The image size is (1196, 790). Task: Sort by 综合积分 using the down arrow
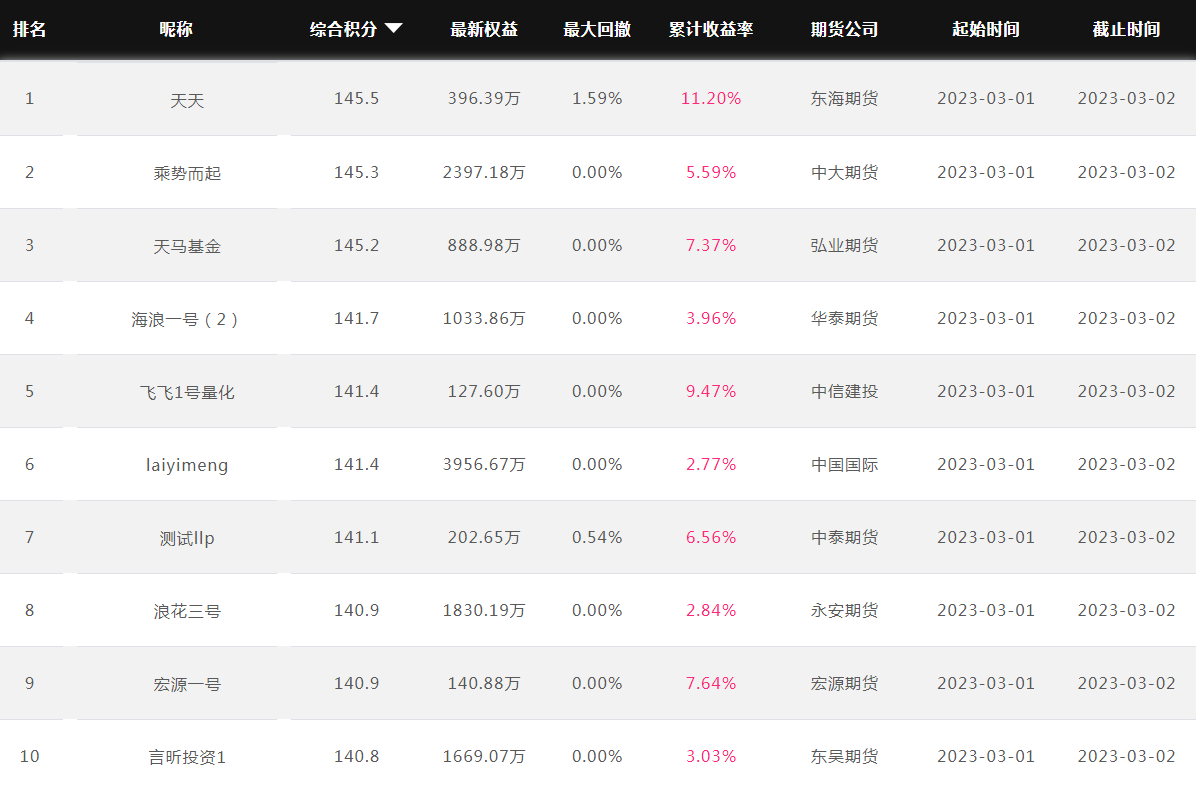click(394, 29)
